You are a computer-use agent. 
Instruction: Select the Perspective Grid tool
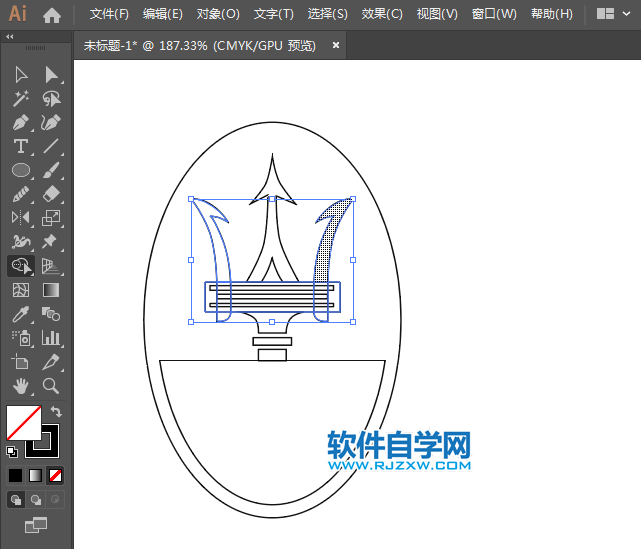[x=51, y=266]
